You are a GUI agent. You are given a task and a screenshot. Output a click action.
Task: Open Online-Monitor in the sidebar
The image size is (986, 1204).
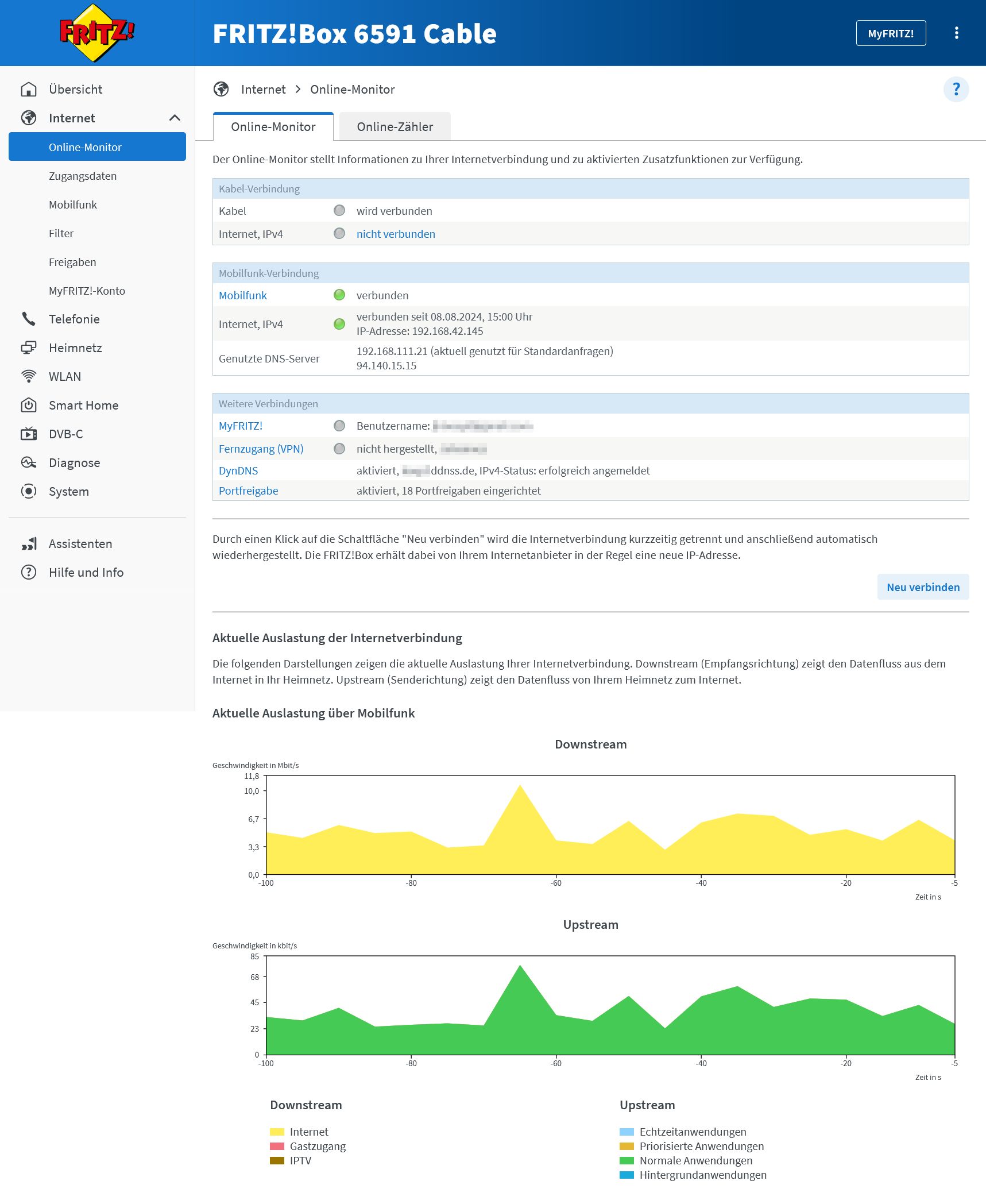[97, 146]
